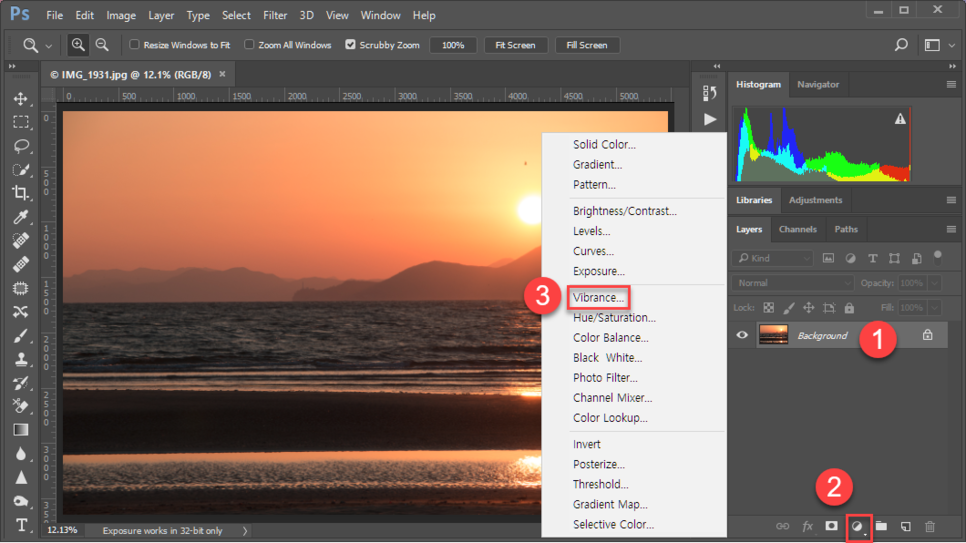Select the Horizontal Type tool
The image size is (966, 543).
pyautogui.click(x=20, y=525)
